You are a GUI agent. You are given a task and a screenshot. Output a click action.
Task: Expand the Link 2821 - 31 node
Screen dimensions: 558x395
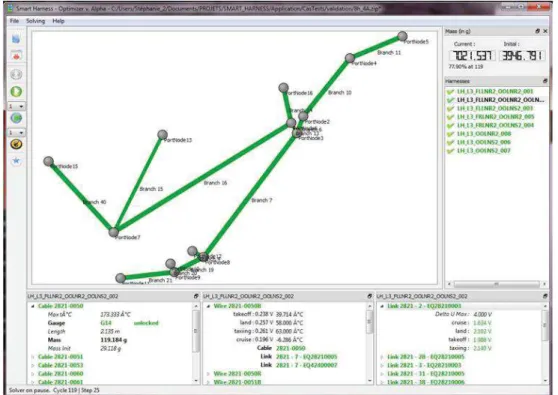(x=382, y=374)
